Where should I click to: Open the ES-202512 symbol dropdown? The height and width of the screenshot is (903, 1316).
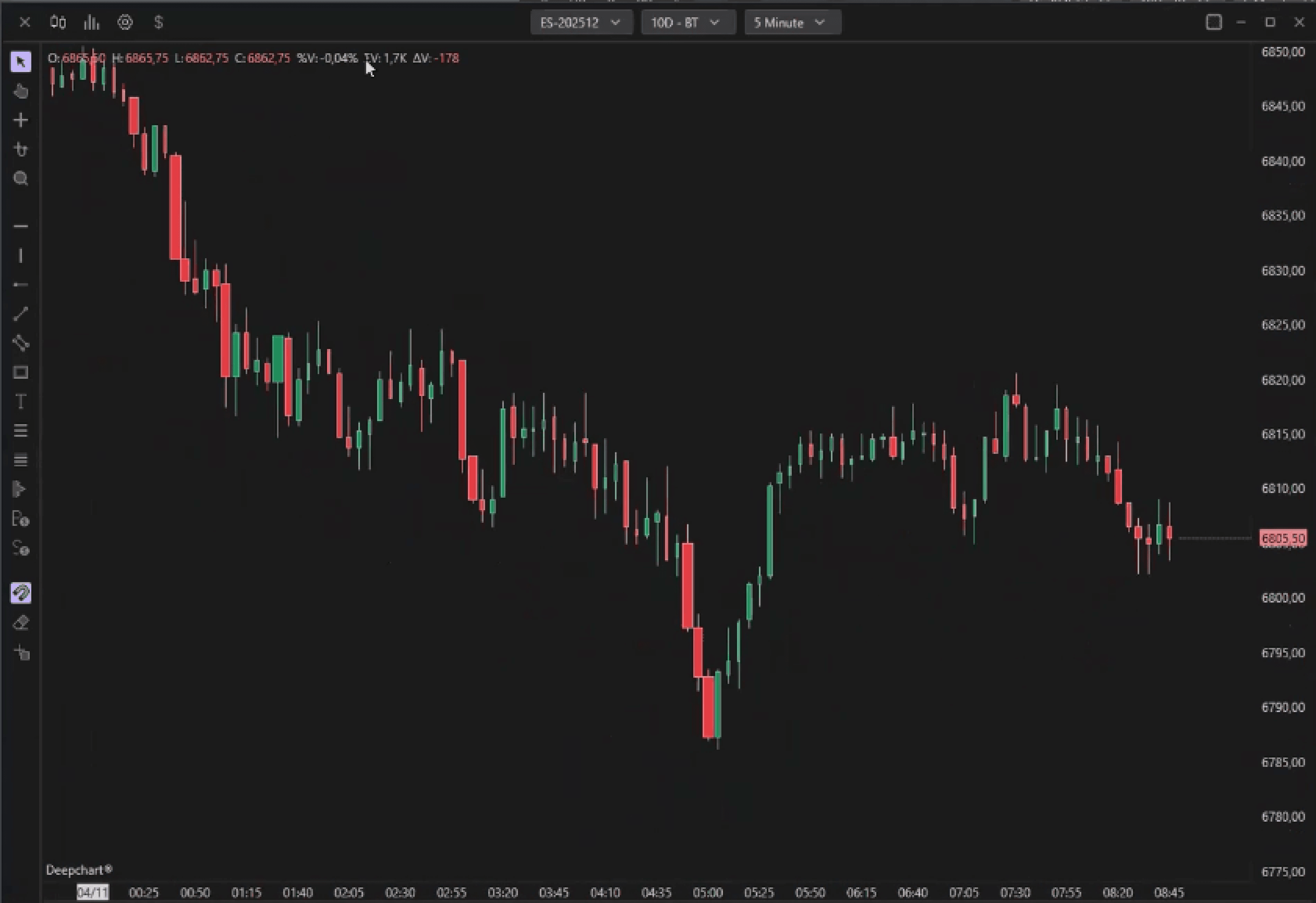tap(581, 23)
